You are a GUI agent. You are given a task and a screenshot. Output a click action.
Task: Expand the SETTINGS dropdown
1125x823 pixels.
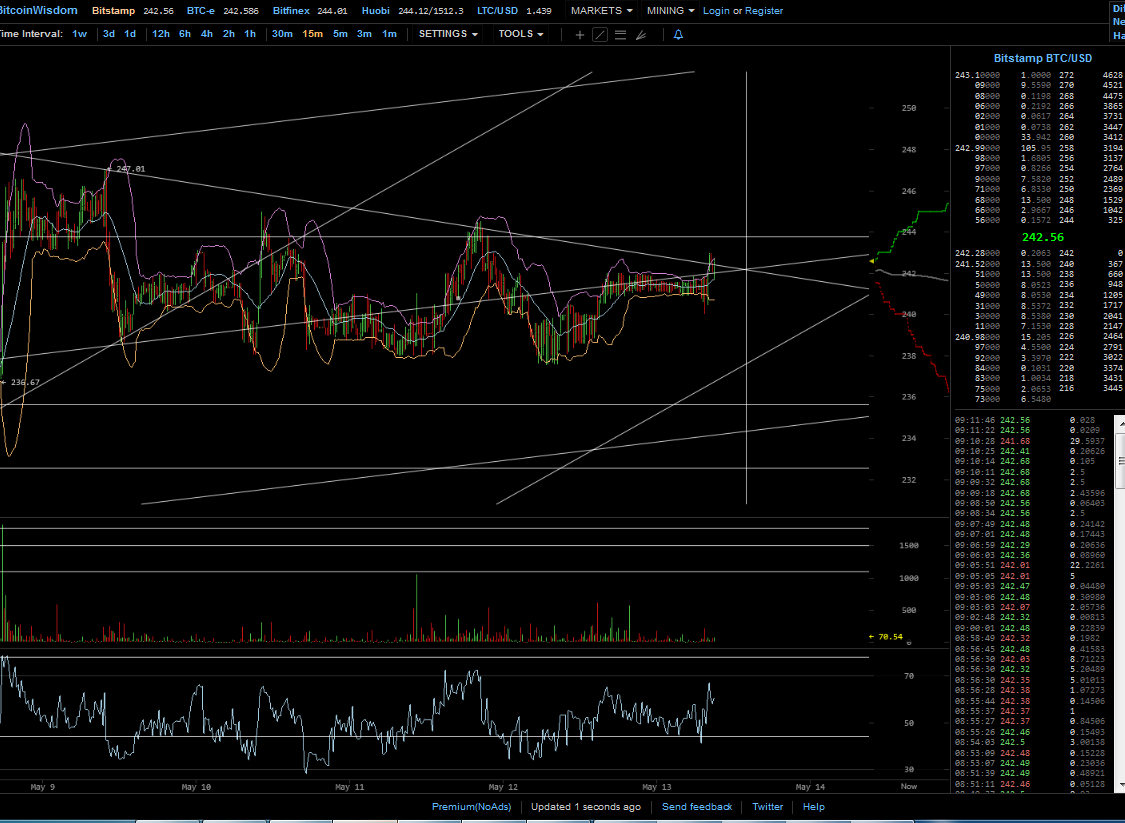pyautogui.click(x=448, y=34)
